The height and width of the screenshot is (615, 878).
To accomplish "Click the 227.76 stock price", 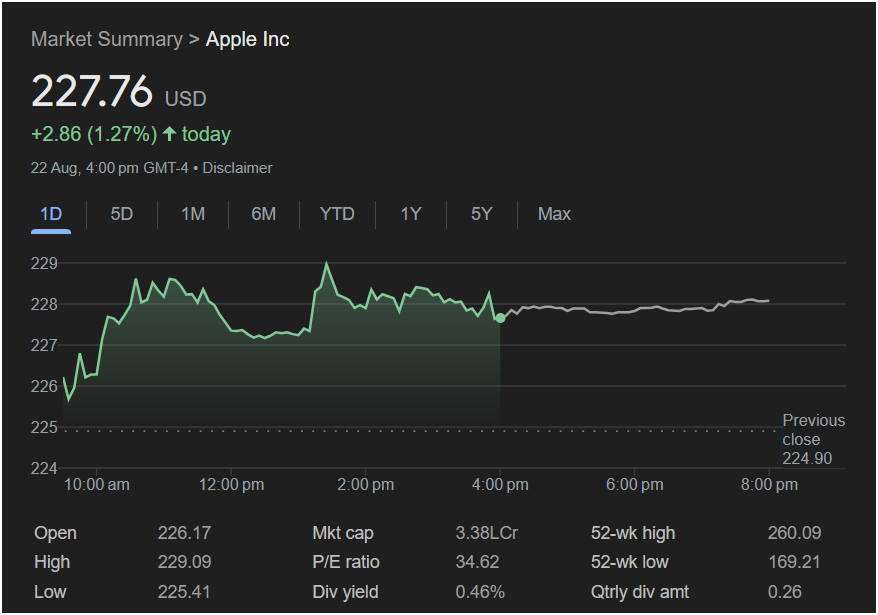I will 92,91.
